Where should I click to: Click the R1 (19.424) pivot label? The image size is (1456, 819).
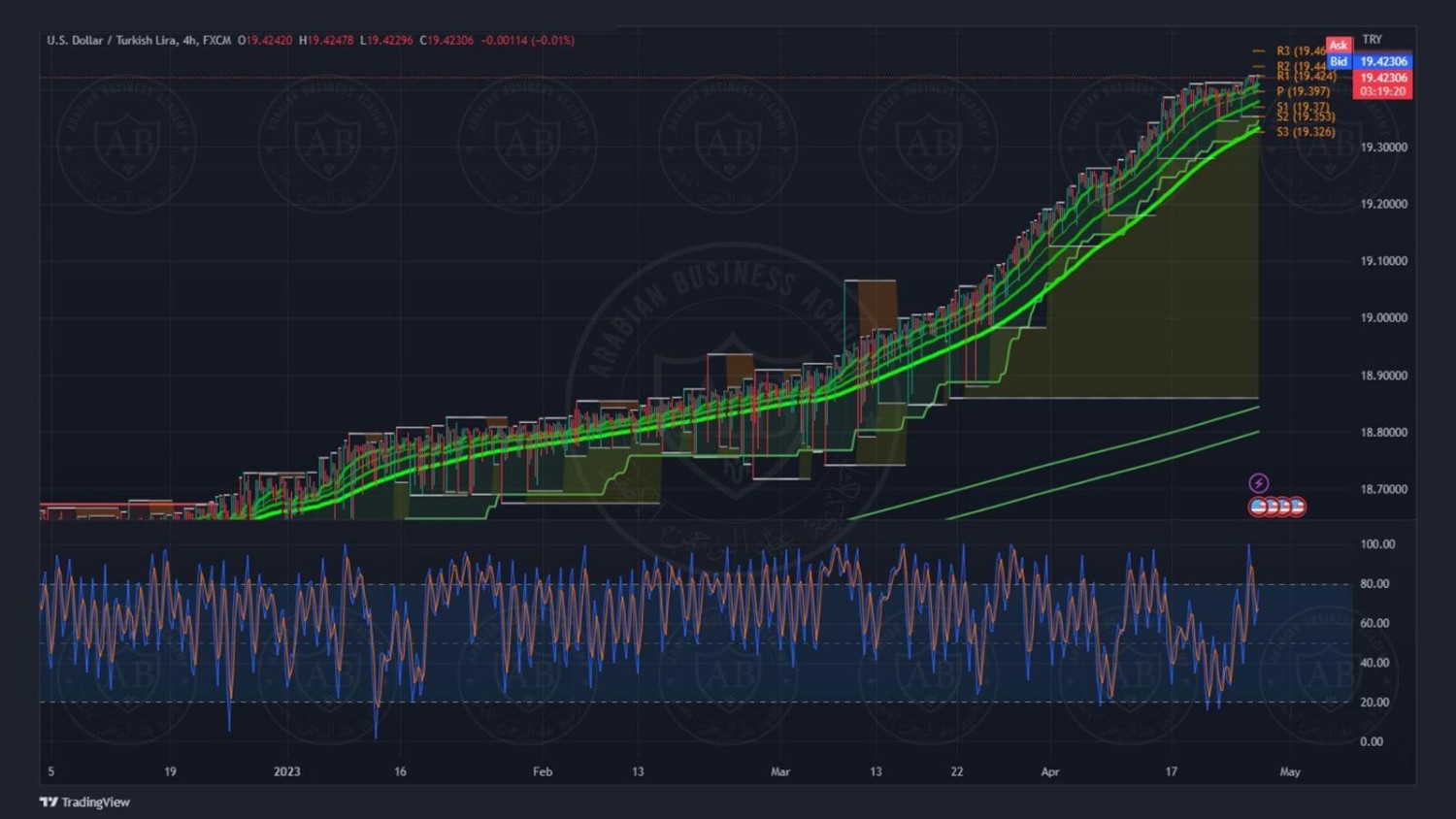[x=1307, y=76]
